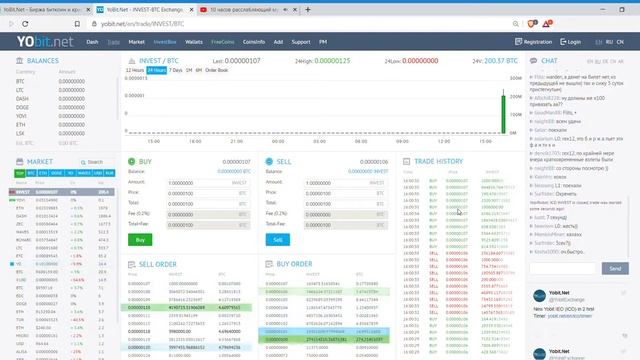640x360 pixels.
Task: Click the Brave rewards triangle icon
Action: [x=547, y=24]
